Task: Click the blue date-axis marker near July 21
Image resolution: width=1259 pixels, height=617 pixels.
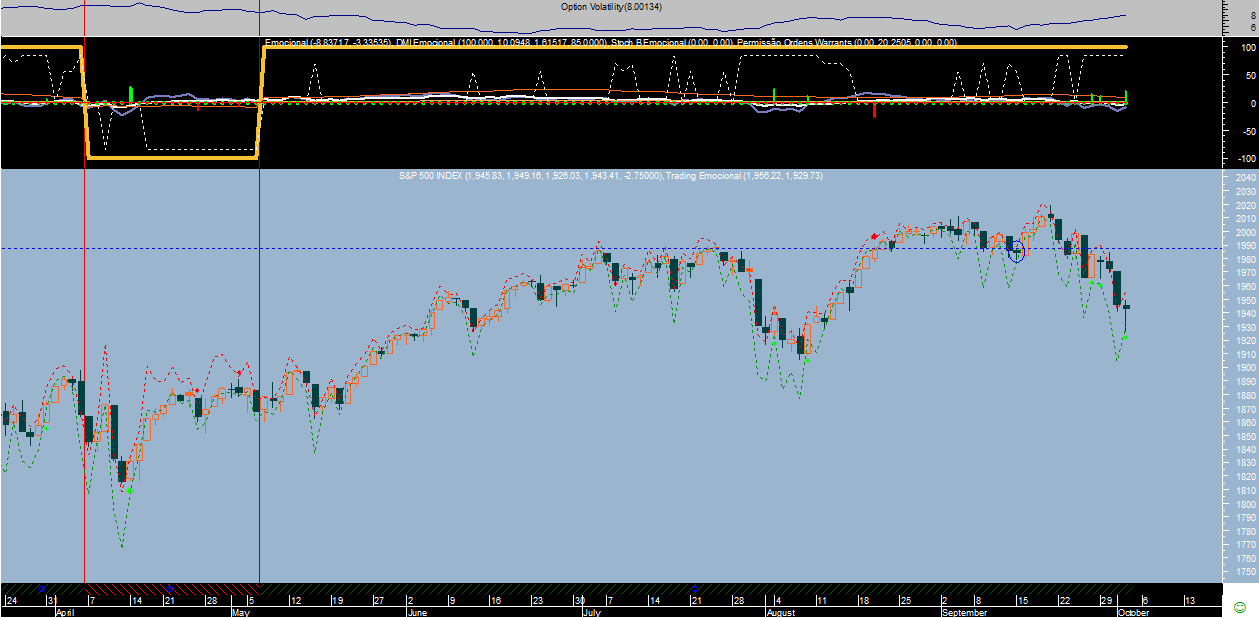Action: click(695, 587)
